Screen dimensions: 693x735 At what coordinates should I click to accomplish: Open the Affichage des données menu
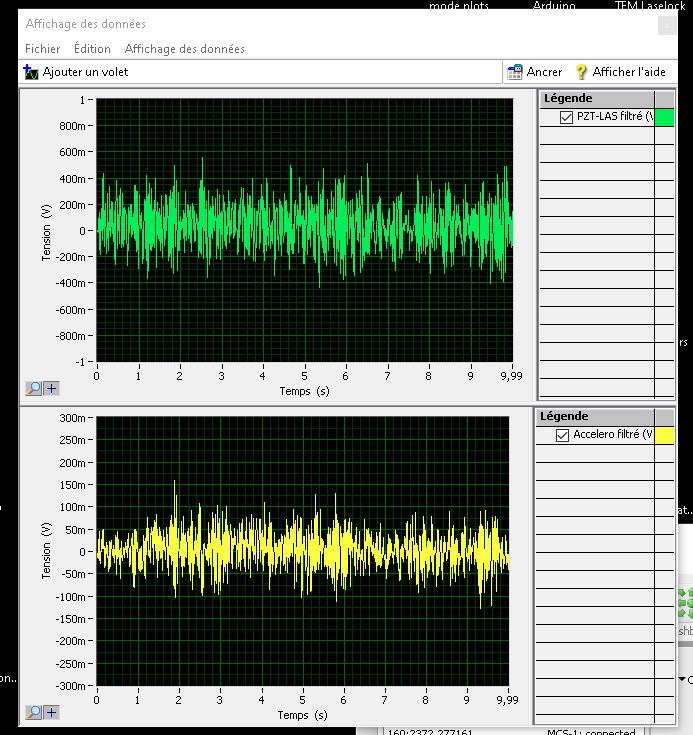point(184,49)
